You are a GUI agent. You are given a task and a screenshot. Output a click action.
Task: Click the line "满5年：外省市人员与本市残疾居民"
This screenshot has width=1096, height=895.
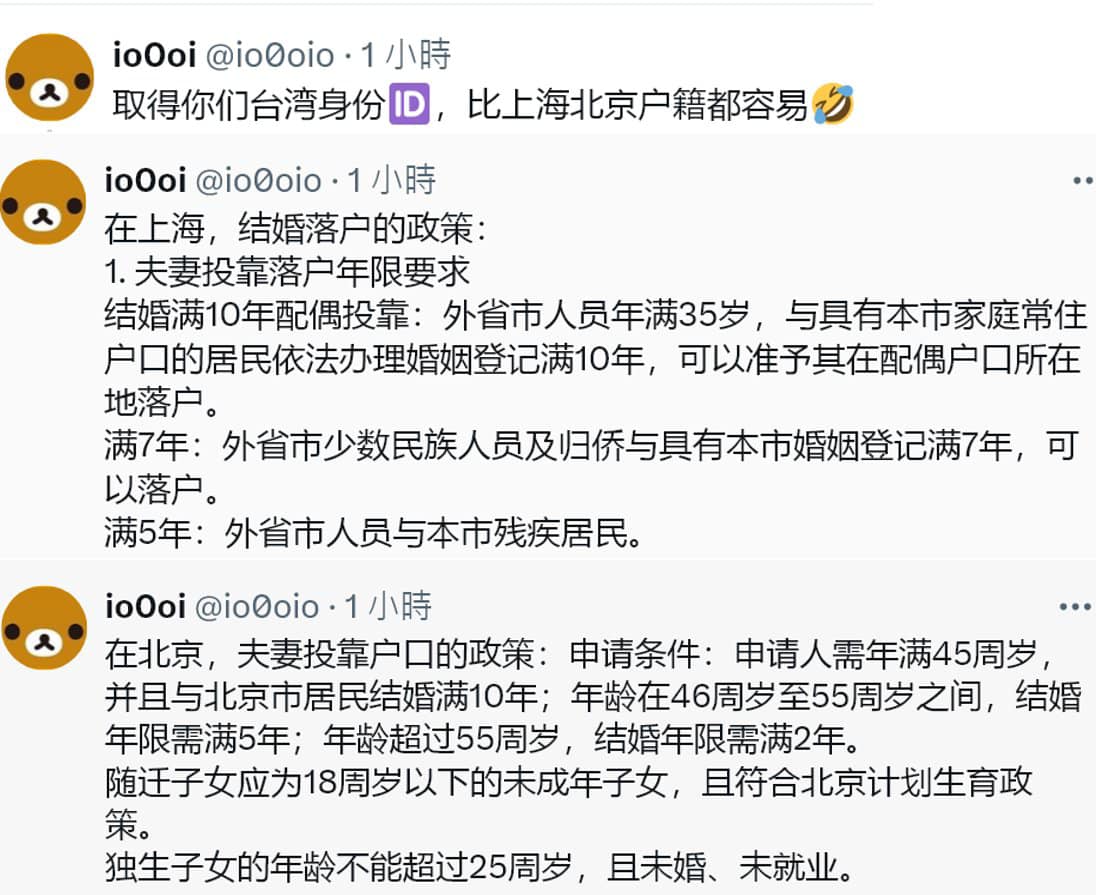(x=372, y=535)
